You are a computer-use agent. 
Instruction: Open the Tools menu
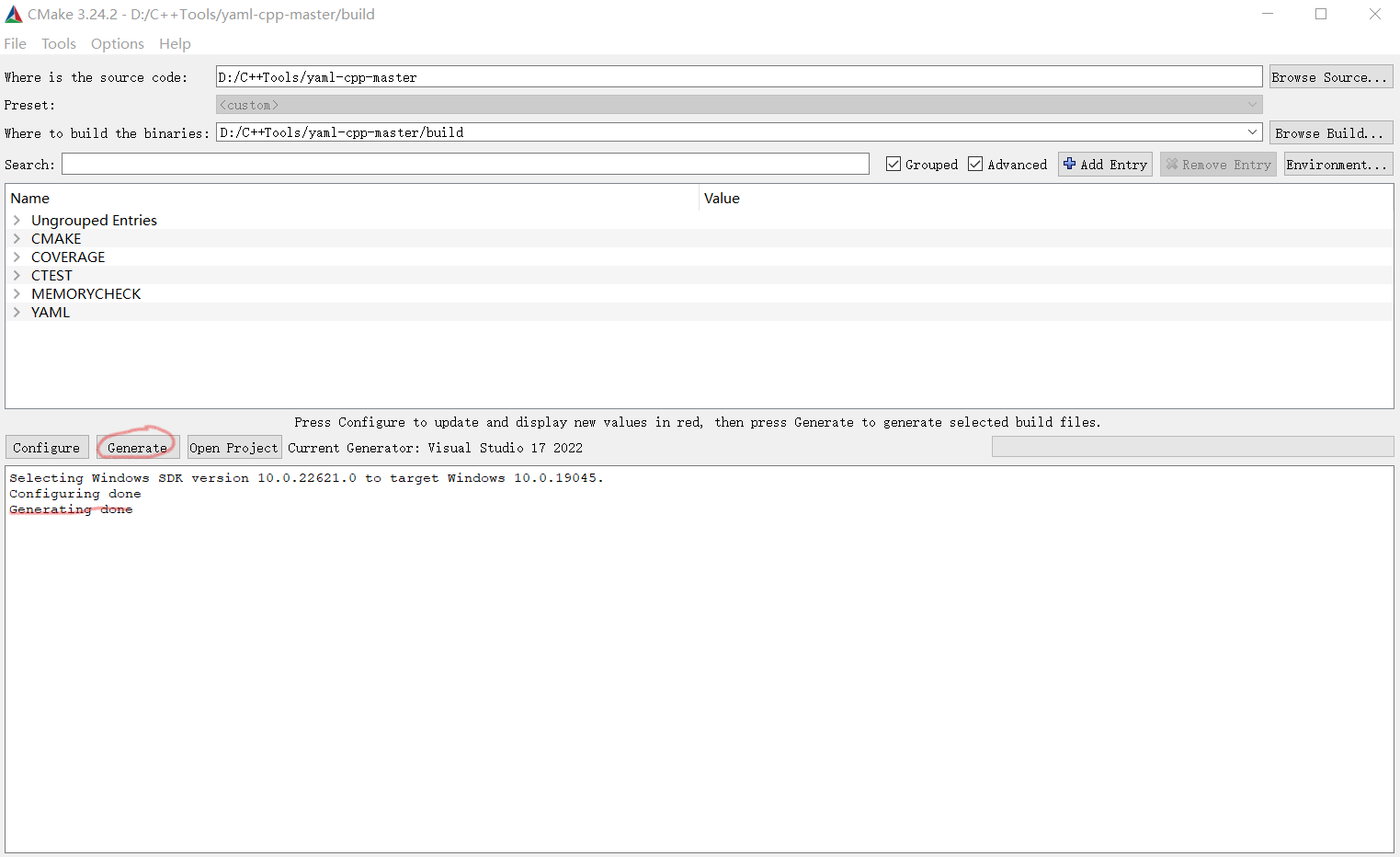click(x=58, y=43)
